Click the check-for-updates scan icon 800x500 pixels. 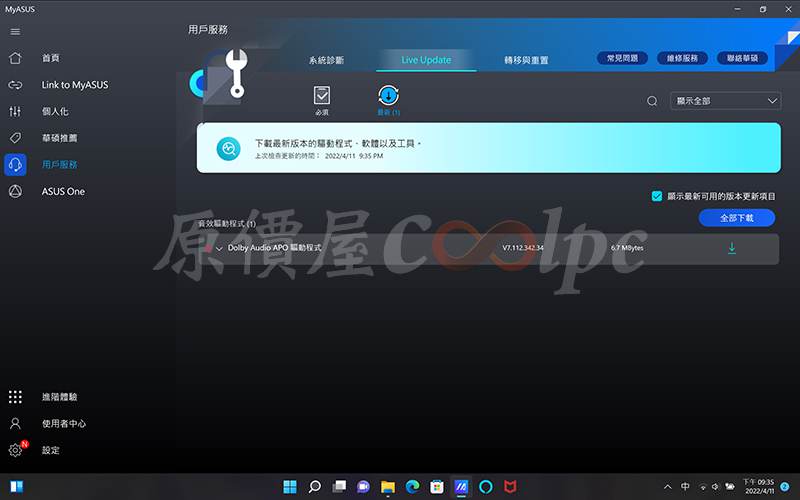coord(229,148)
